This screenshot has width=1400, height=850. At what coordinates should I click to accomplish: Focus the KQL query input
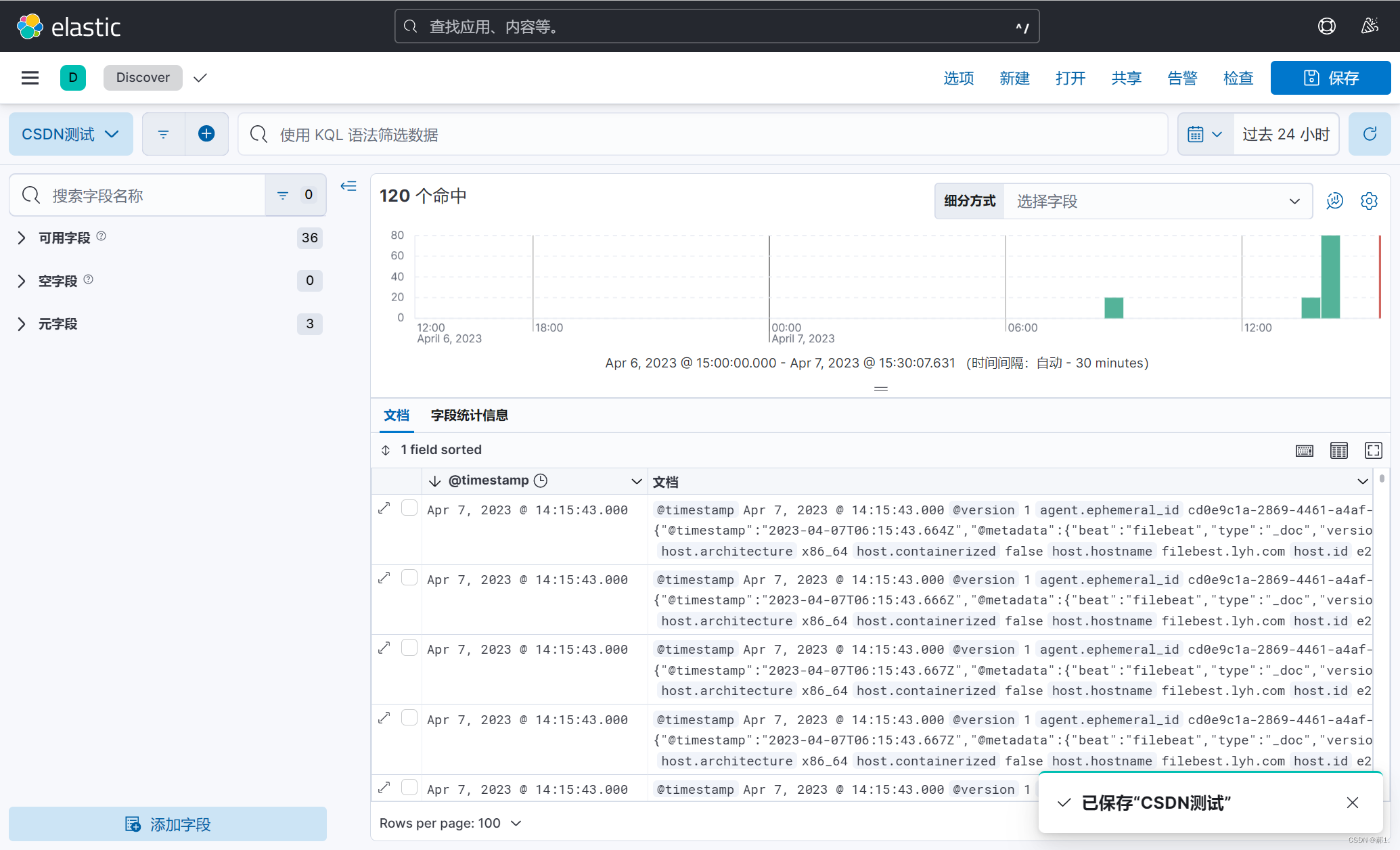point(702,134)
